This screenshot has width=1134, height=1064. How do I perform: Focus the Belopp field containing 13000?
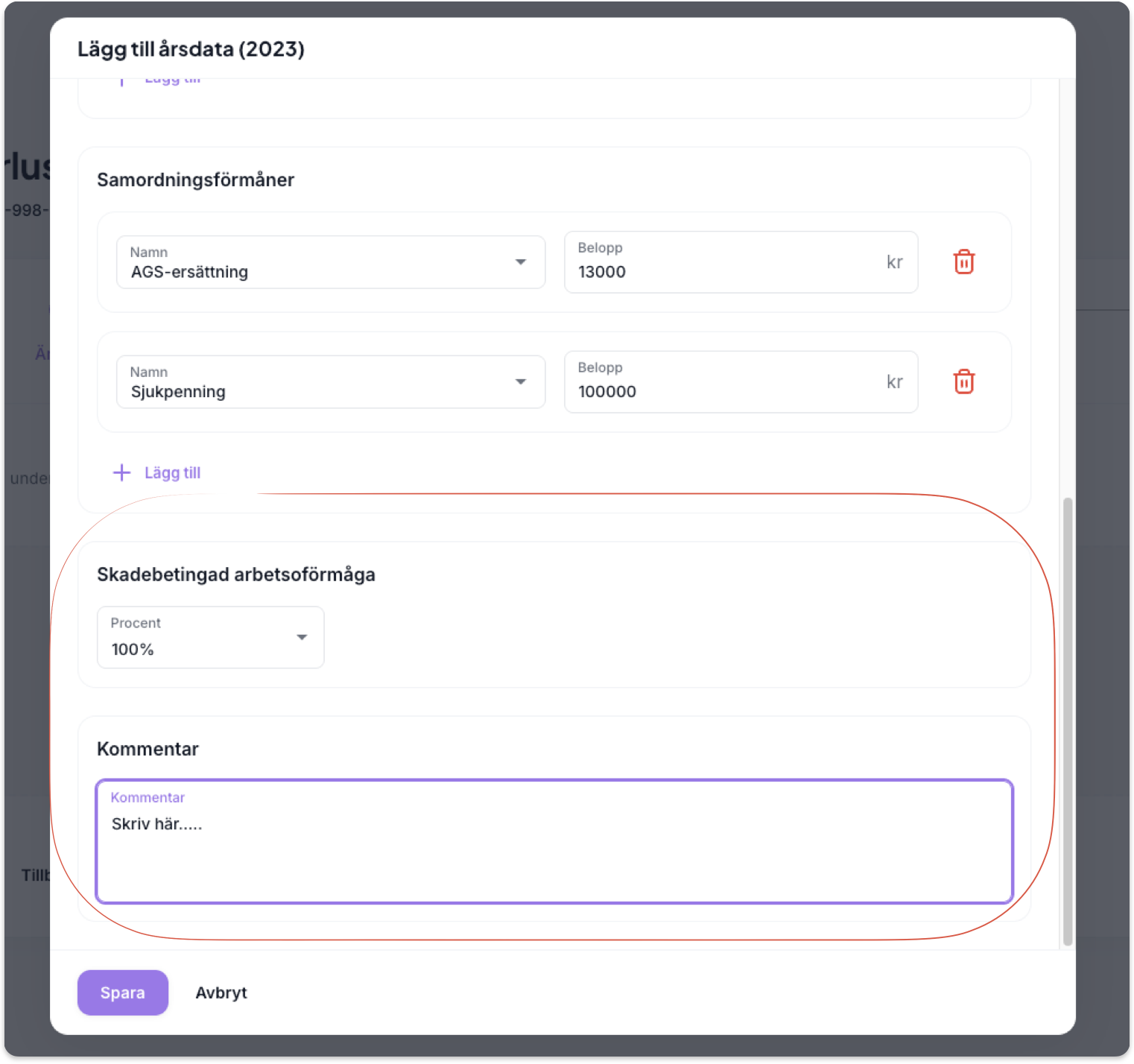[x=723, y=271]
